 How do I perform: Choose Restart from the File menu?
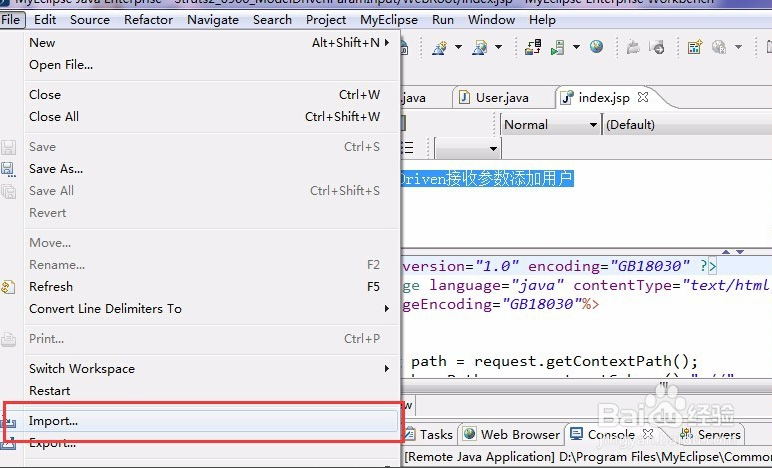point(211,391)
